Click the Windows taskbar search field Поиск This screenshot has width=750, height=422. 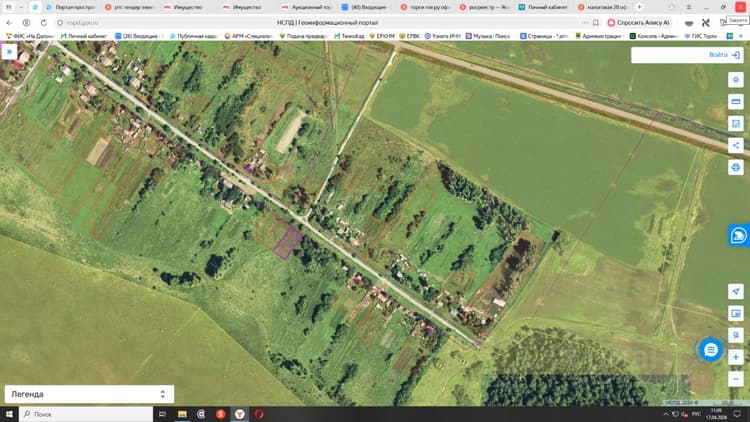[86, 414]
